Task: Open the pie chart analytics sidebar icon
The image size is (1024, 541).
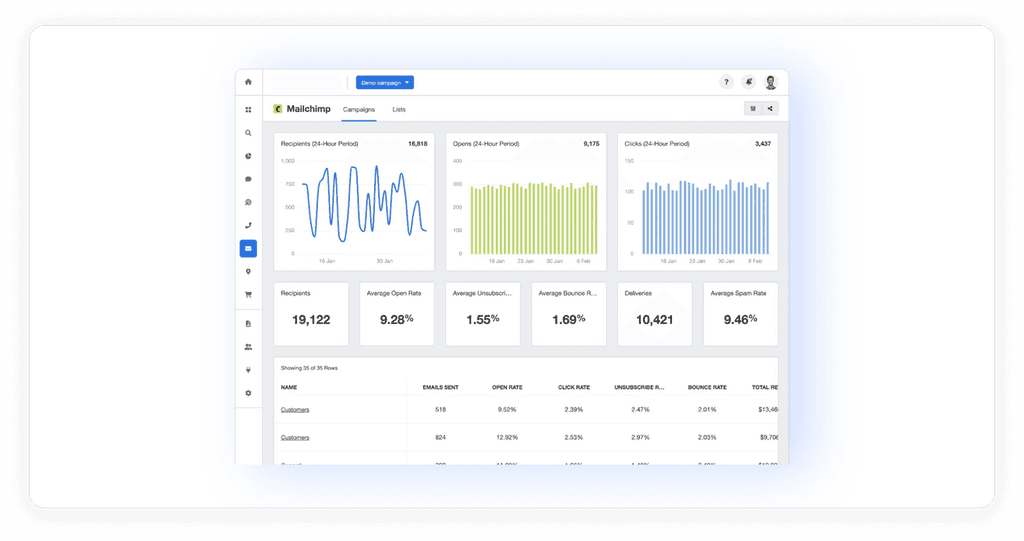Action: click(x=248, y=156)
